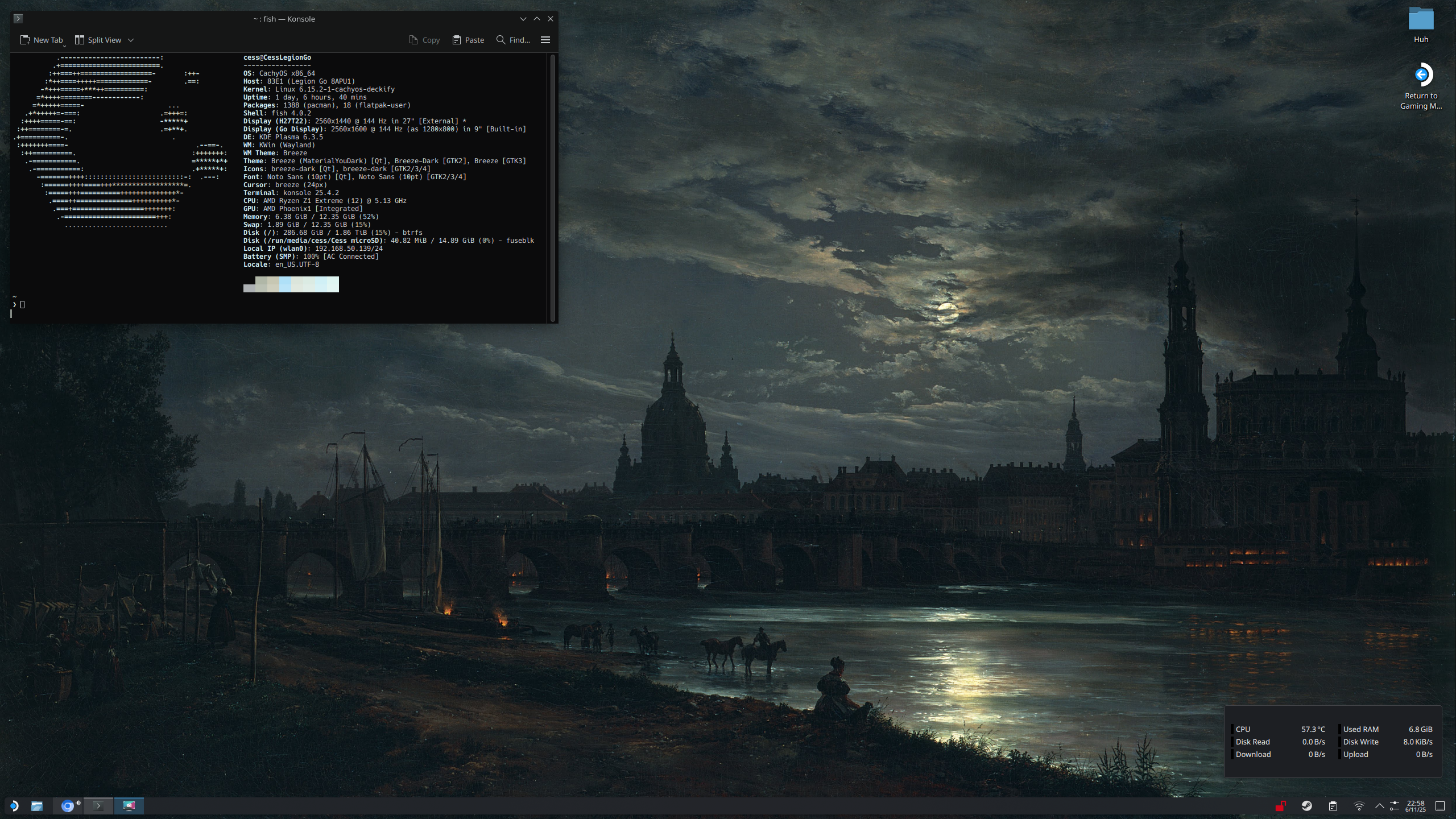This screenshot has height=819, width=1456.
Task: Click the Disk Read widget entry
Action: coord(1278,742)
